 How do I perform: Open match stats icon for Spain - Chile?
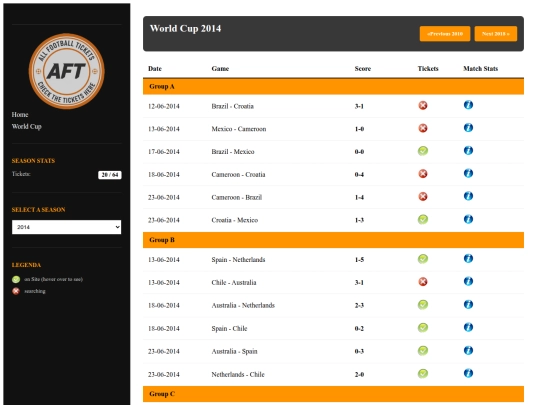tap(468, 327)
